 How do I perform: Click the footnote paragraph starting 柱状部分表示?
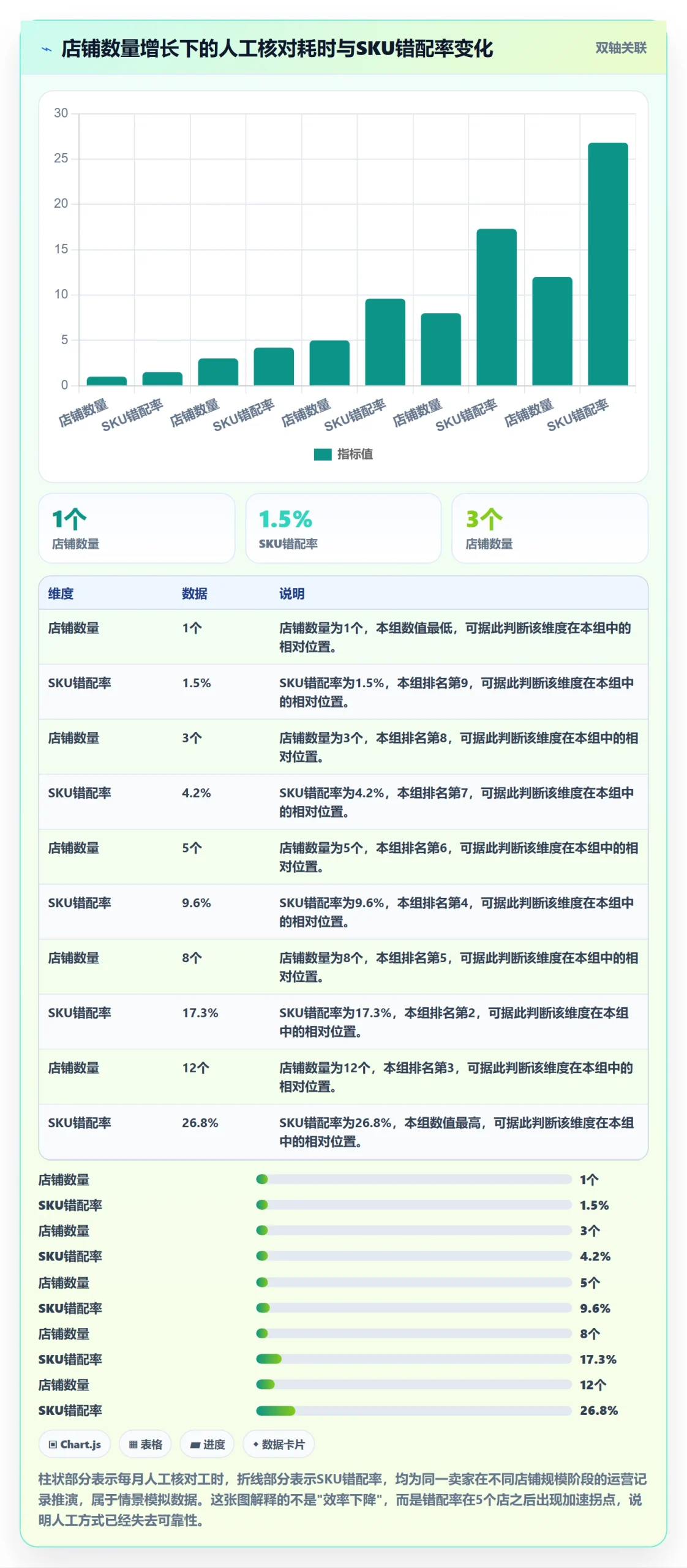click(343, 1499)
